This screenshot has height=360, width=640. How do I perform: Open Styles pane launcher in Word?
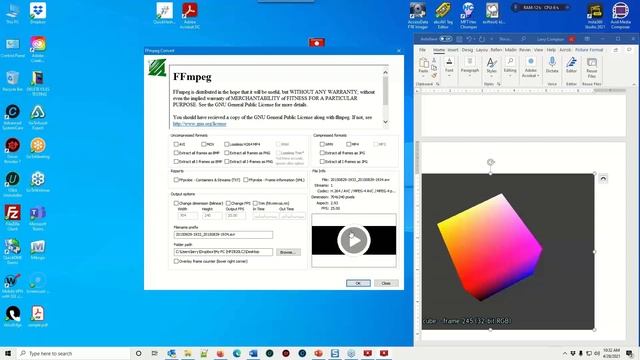499,84
